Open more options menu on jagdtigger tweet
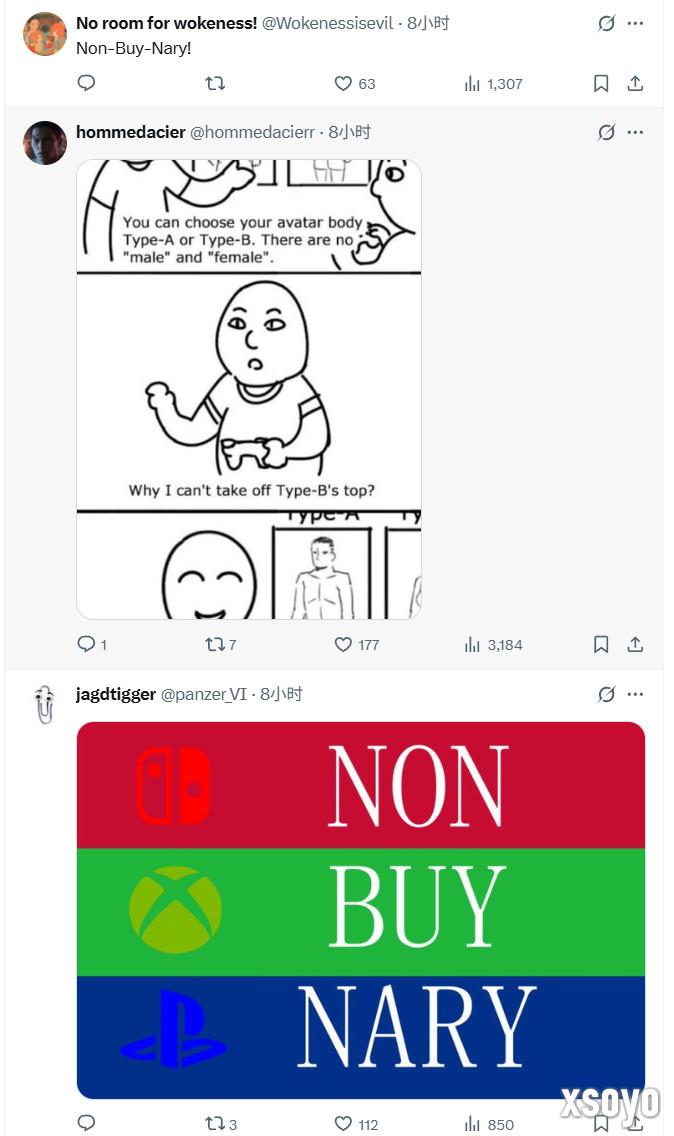674x1136 pixels. tap(635, 694)
